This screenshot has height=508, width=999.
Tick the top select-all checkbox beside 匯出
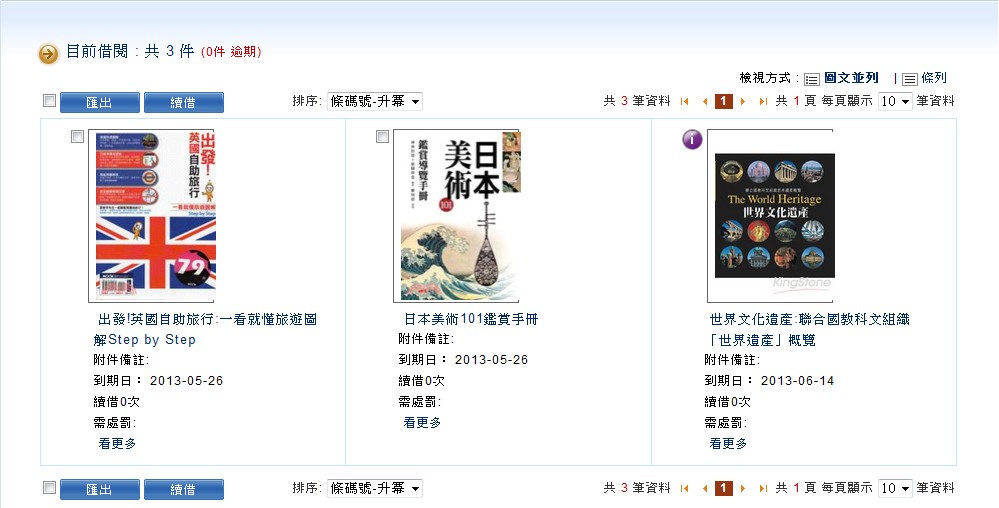[x=49, y=100]
